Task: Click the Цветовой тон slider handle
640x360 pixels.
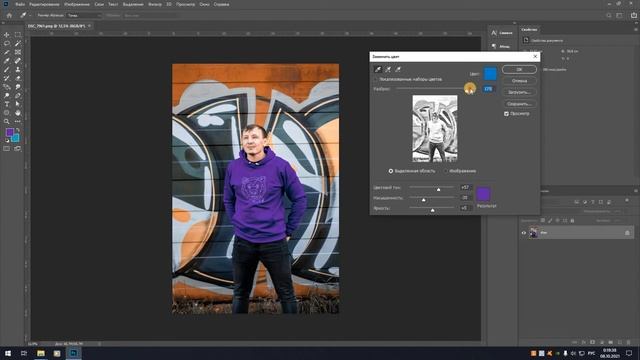Action: [x=438, y=189]
